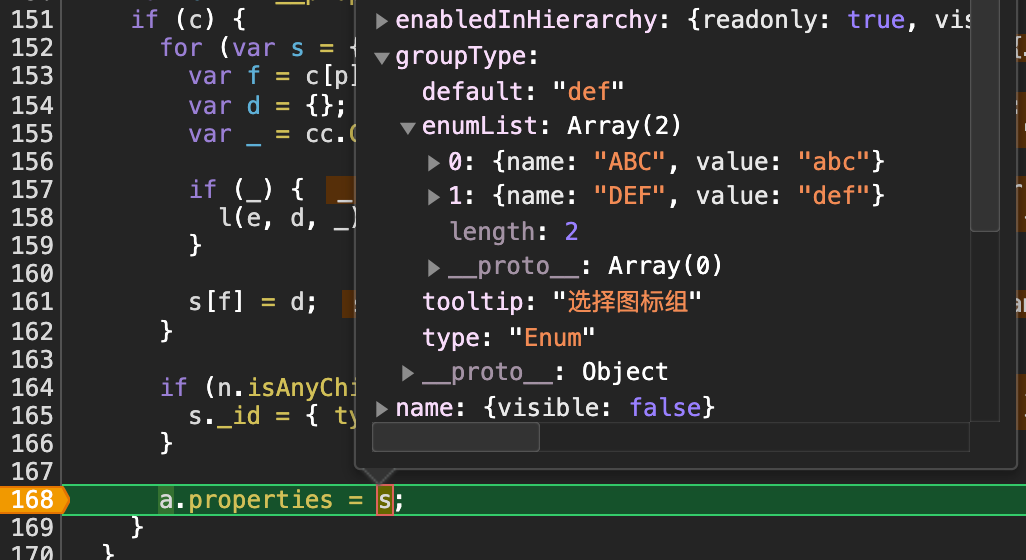Image resolution: width=1026 pixels, height=560 pixels.
Task: Click line number 164 in gutter
Action: point(32,387)
